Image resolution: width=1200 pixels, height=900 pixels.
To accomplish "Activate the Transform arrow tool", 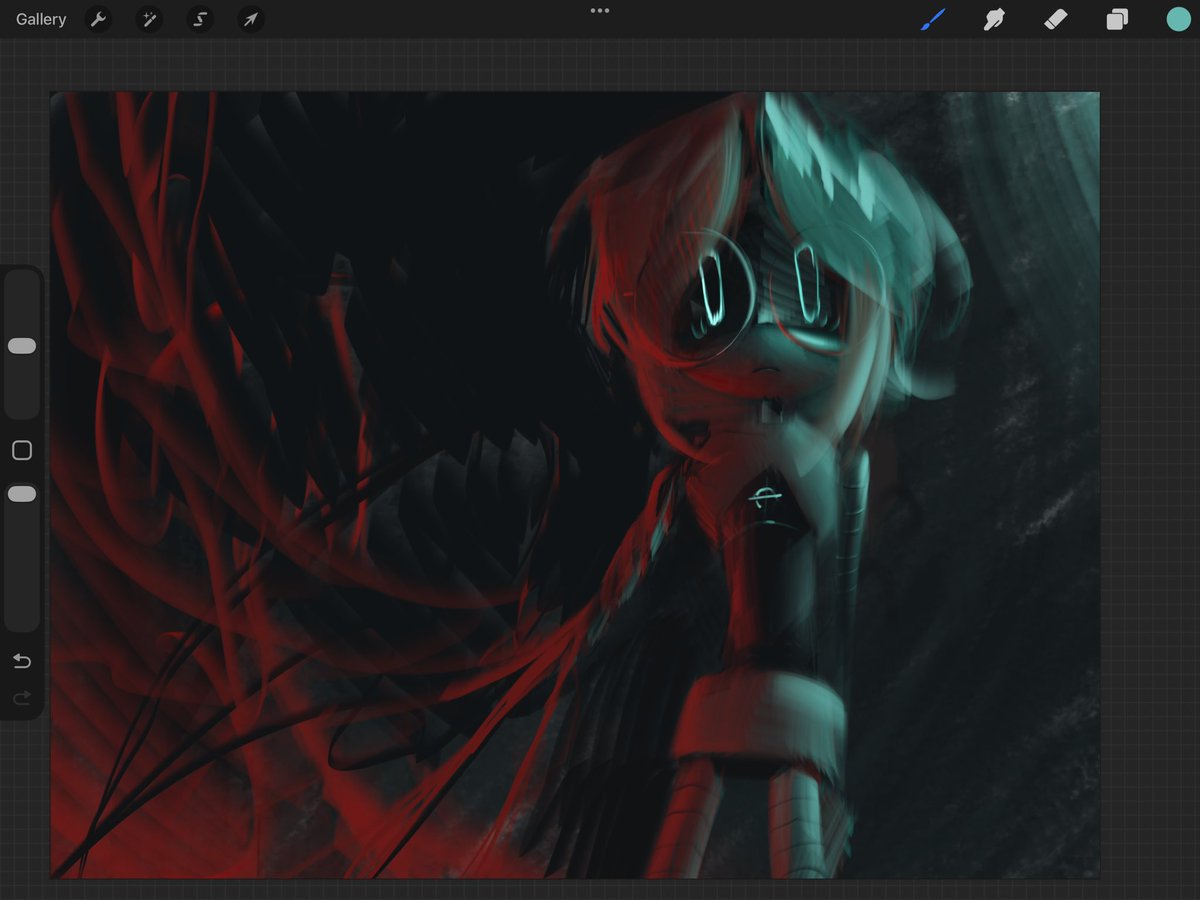I will tap(251, 19).
